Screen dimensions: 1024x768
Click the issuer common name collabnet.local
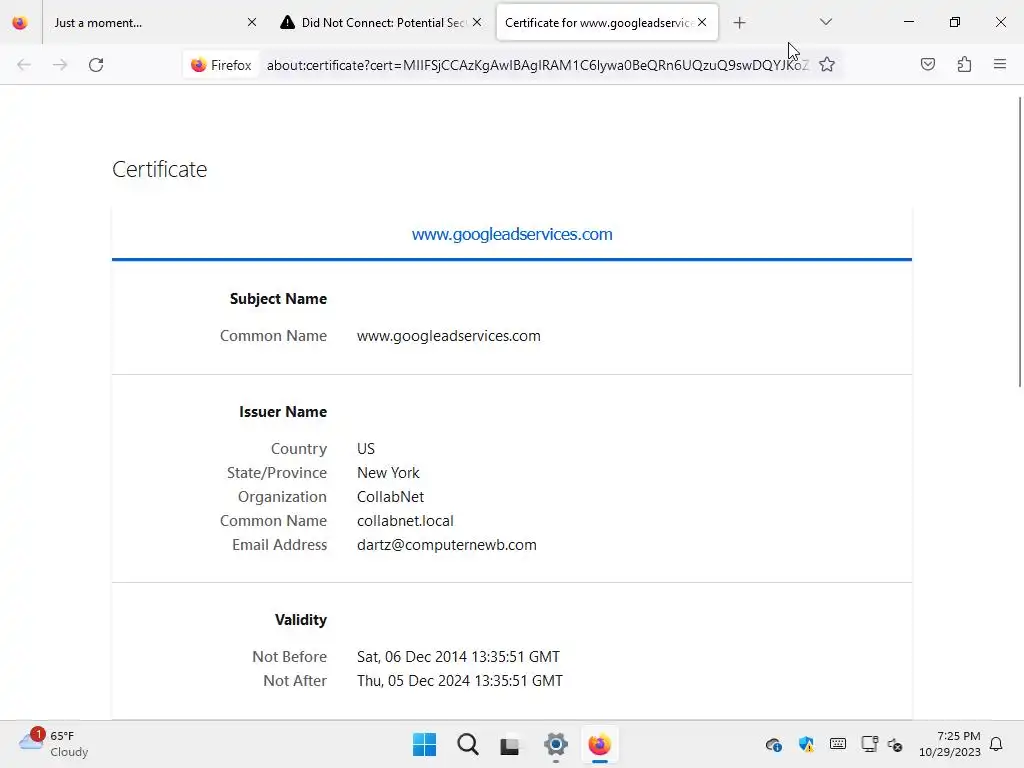pos(405,521)
